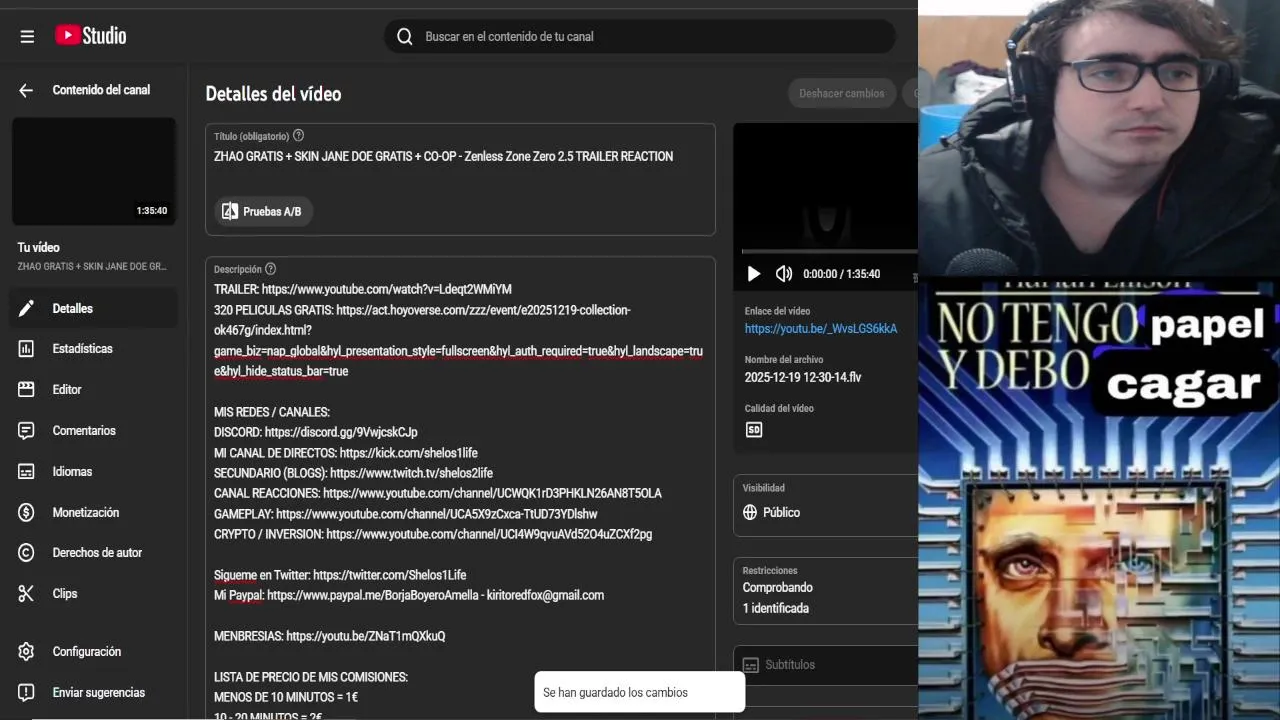The image size is (1280, 720).
Task: Click the Enviar sugerencias feedback icon
Action: pyautogui.click(x=27, y=693)
